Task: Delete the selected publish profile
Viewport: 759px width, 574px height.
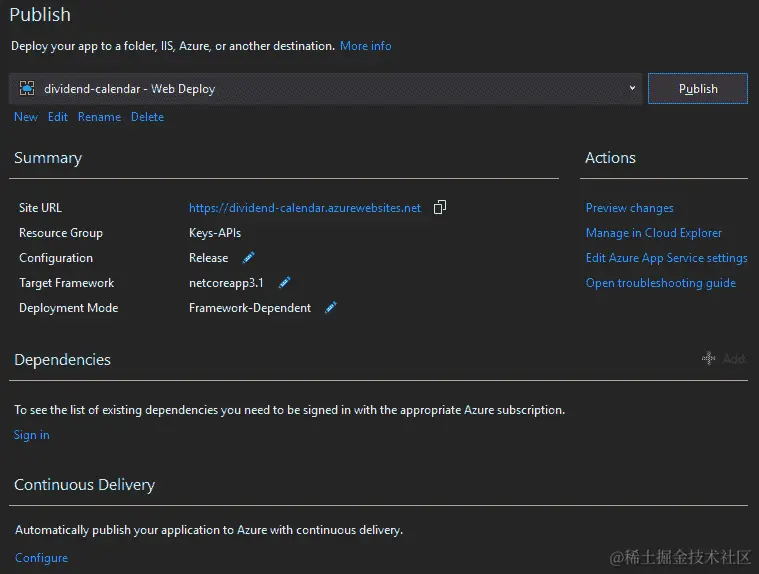Action: click(x=147, y=117)
